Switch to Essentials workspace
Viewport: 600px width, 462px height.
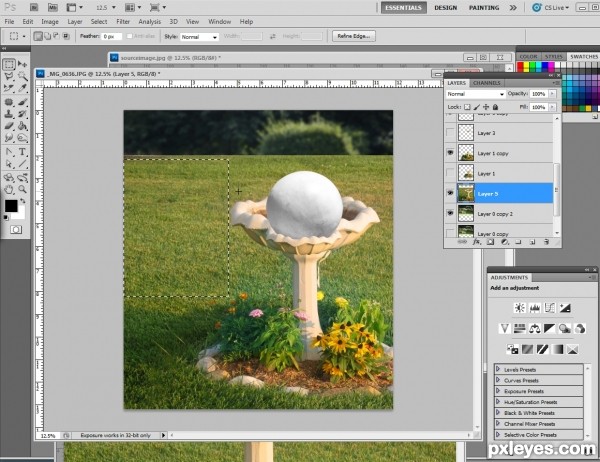coord(403,8)
